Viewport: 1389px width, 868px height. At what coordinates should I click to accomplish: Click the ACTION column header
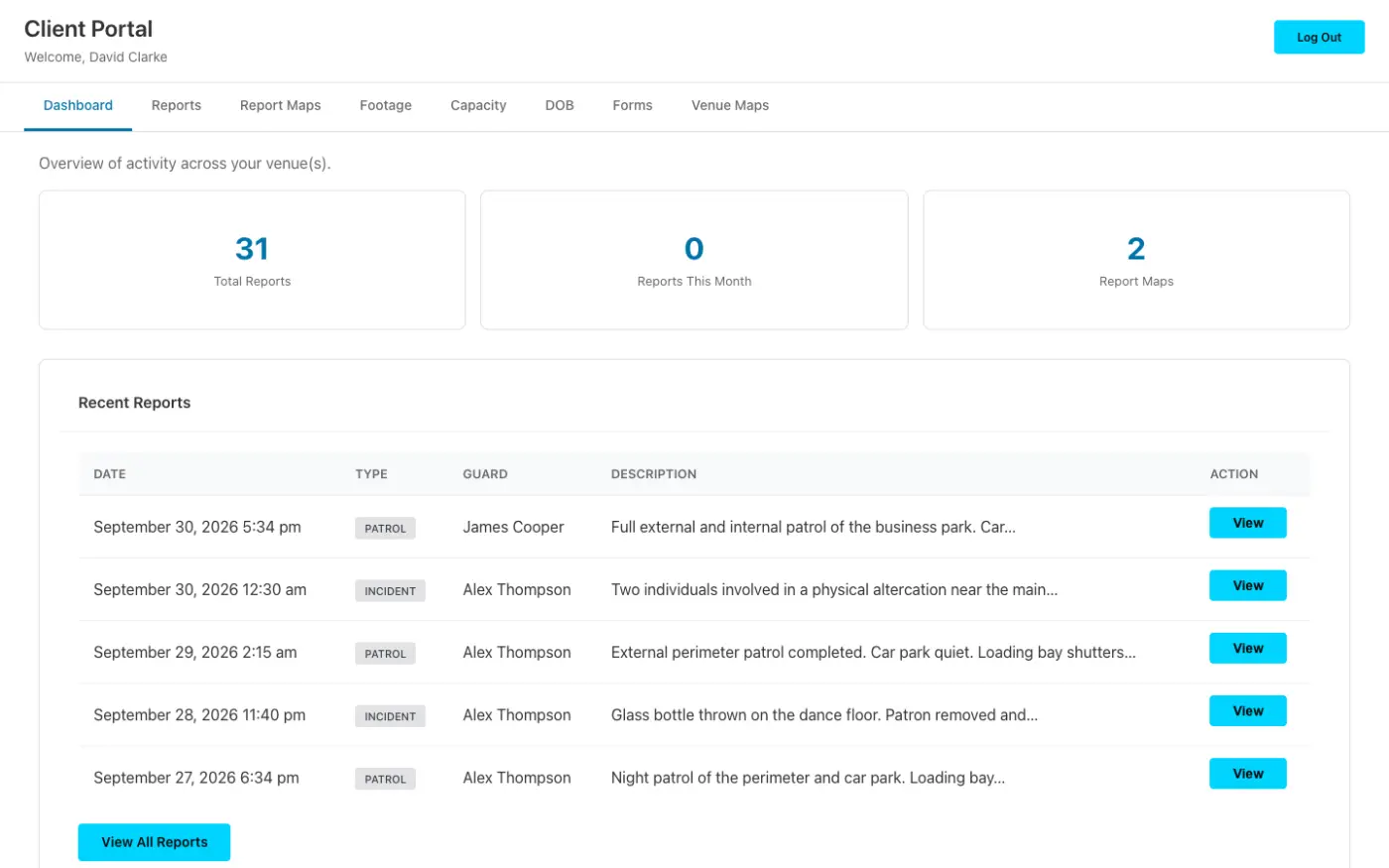[x=1234, y=474]
